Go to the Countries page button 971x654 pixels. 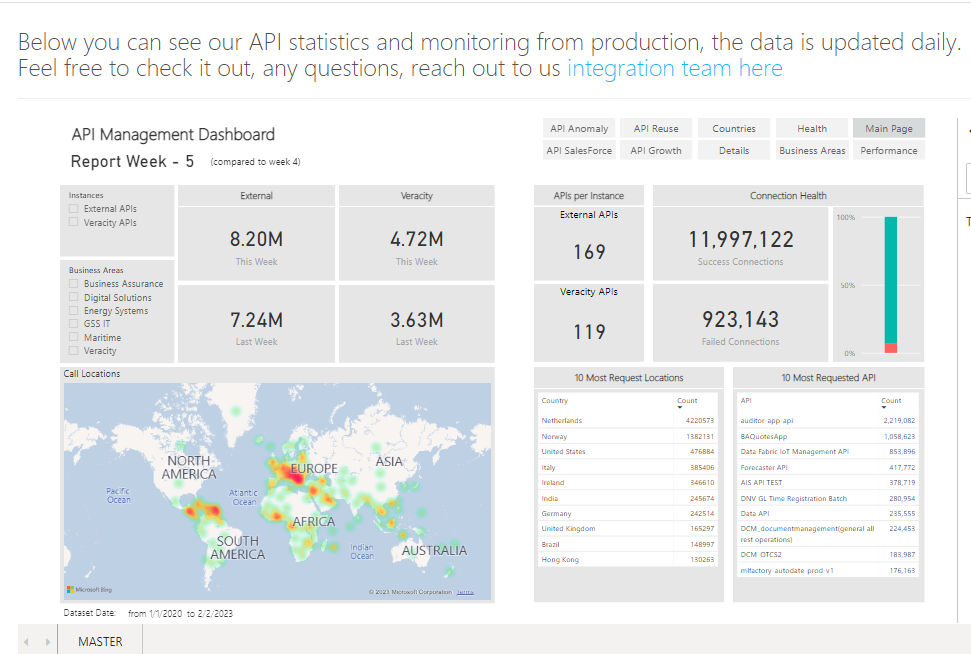click(x=734, y=128)
